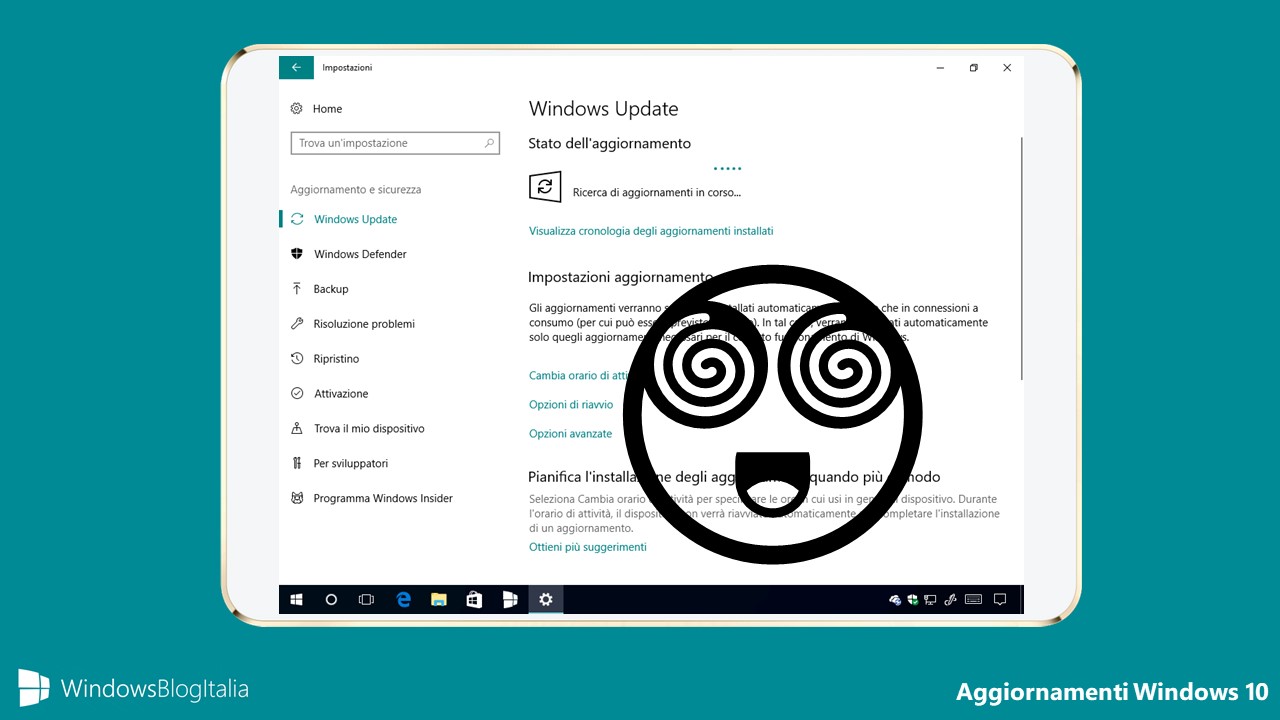The image size is (1280, 720).
Task: Select Per sviluppatori in the sidebar
Action: coord(339,464)
